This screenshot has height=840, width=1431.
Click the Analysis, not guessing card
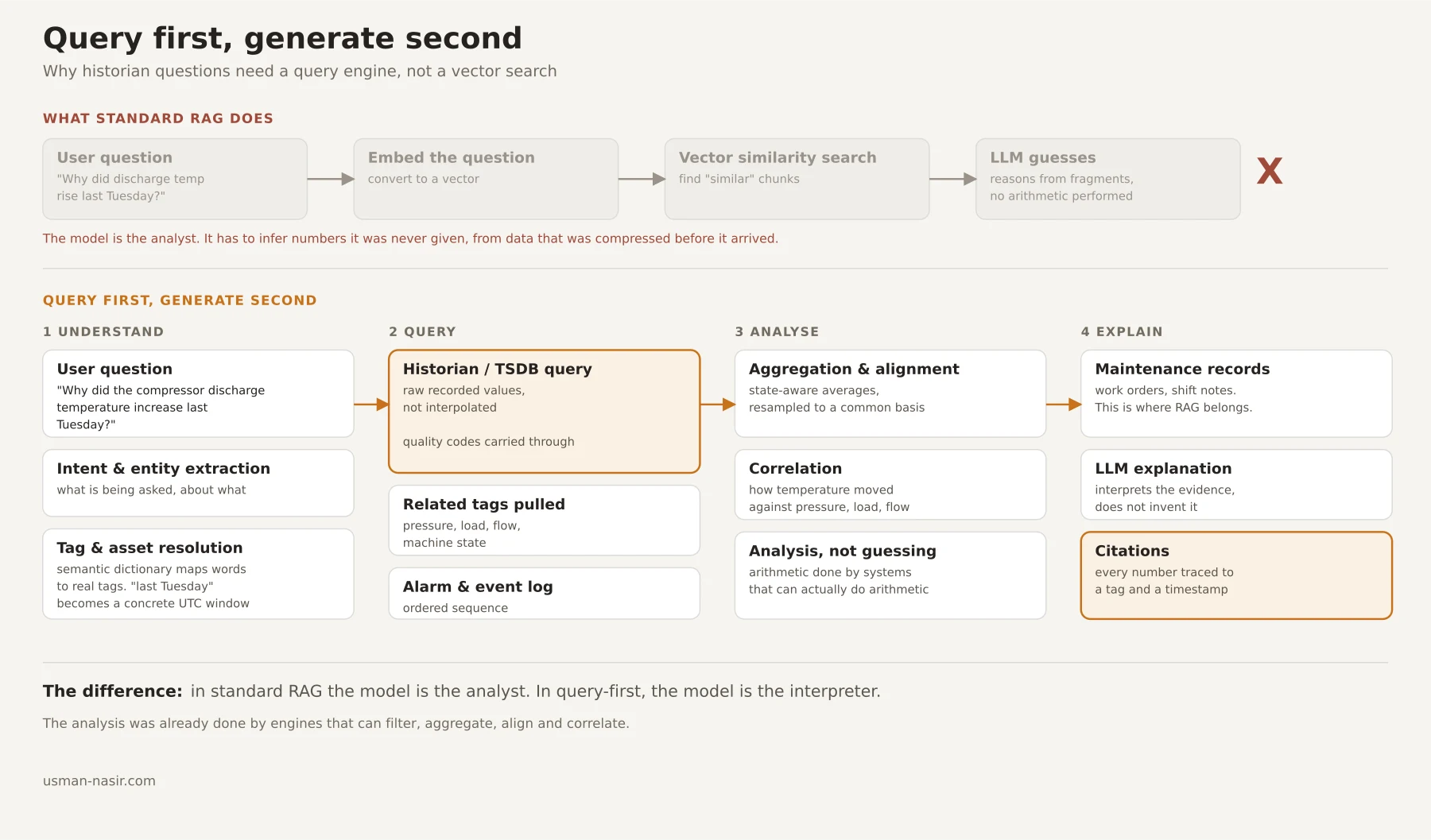890,575
